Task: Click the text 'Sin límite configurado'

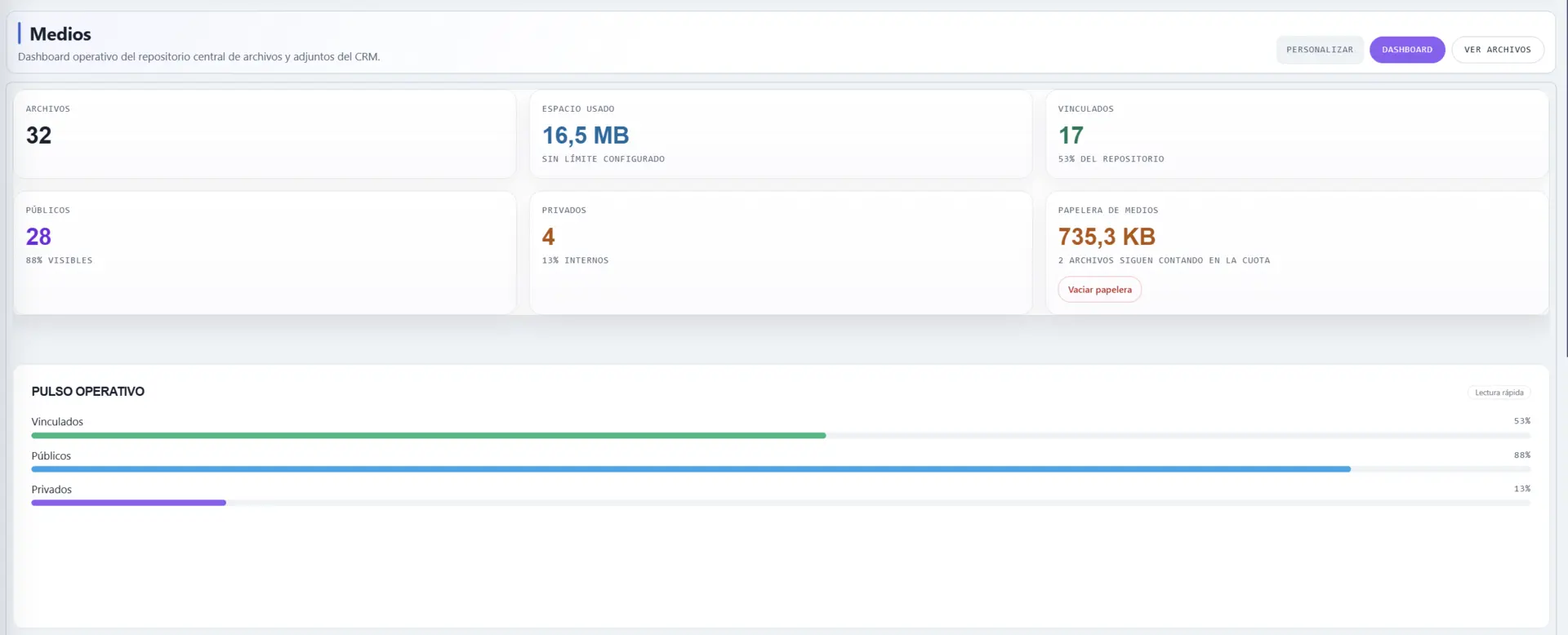Action: (603, 159)
